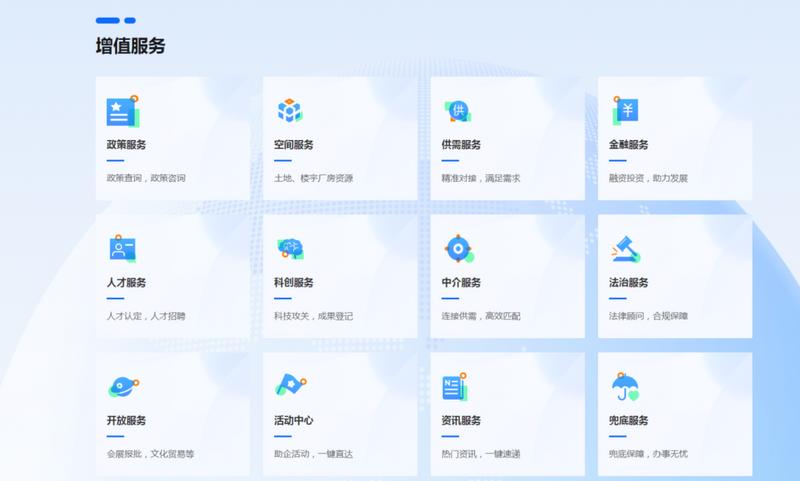Click the text 精准对接，满足需求
The image size is (800, 481).
tap(481, 178)
